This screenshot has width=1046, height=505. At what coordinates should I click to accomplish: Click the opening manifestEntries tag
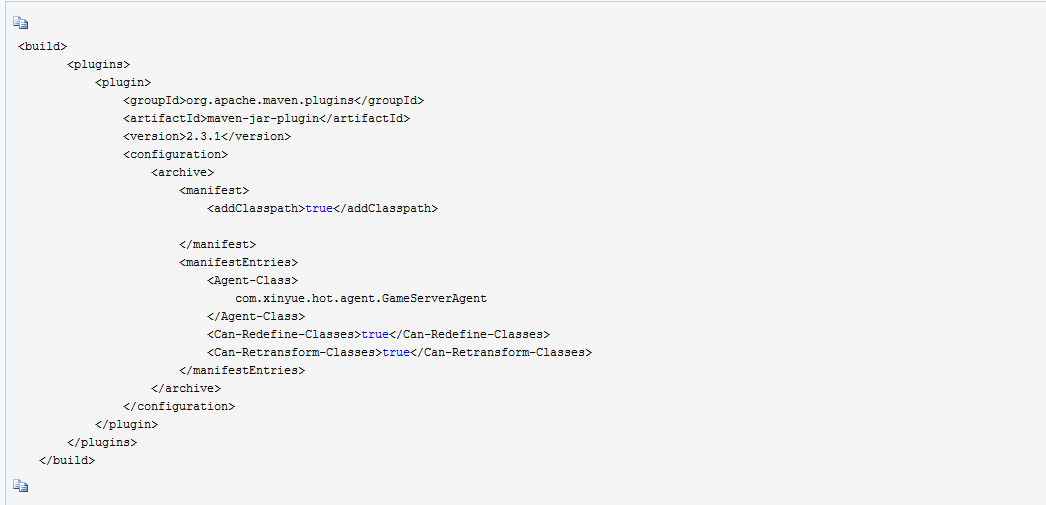[x=239, y=262]
